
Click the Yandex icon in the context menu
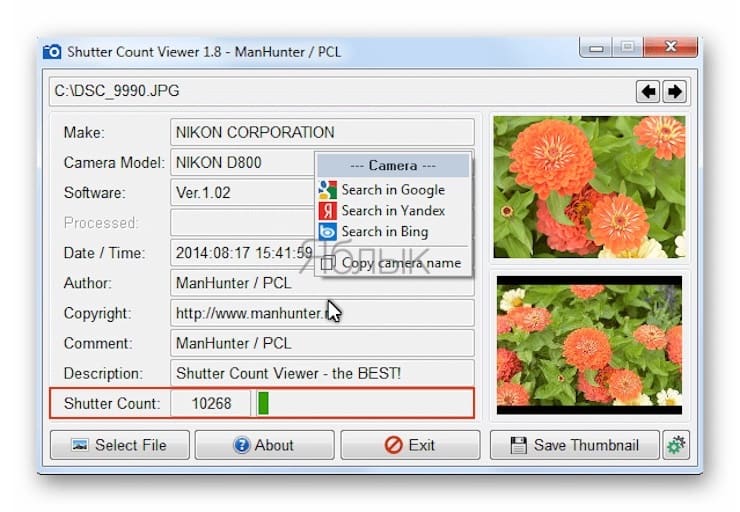(x=328, y=210)
